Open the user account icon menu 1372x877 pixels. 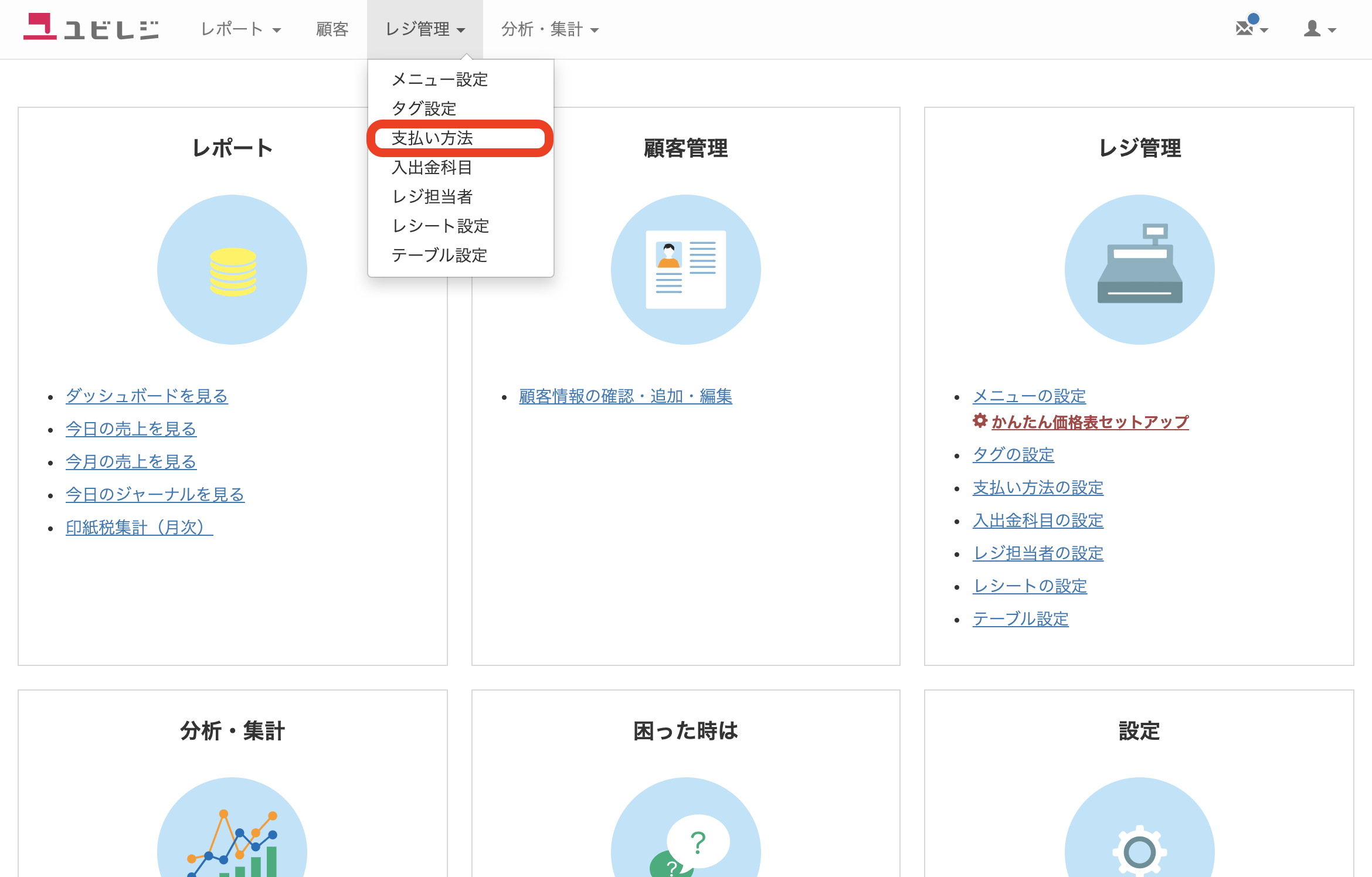click(1319, 28)
